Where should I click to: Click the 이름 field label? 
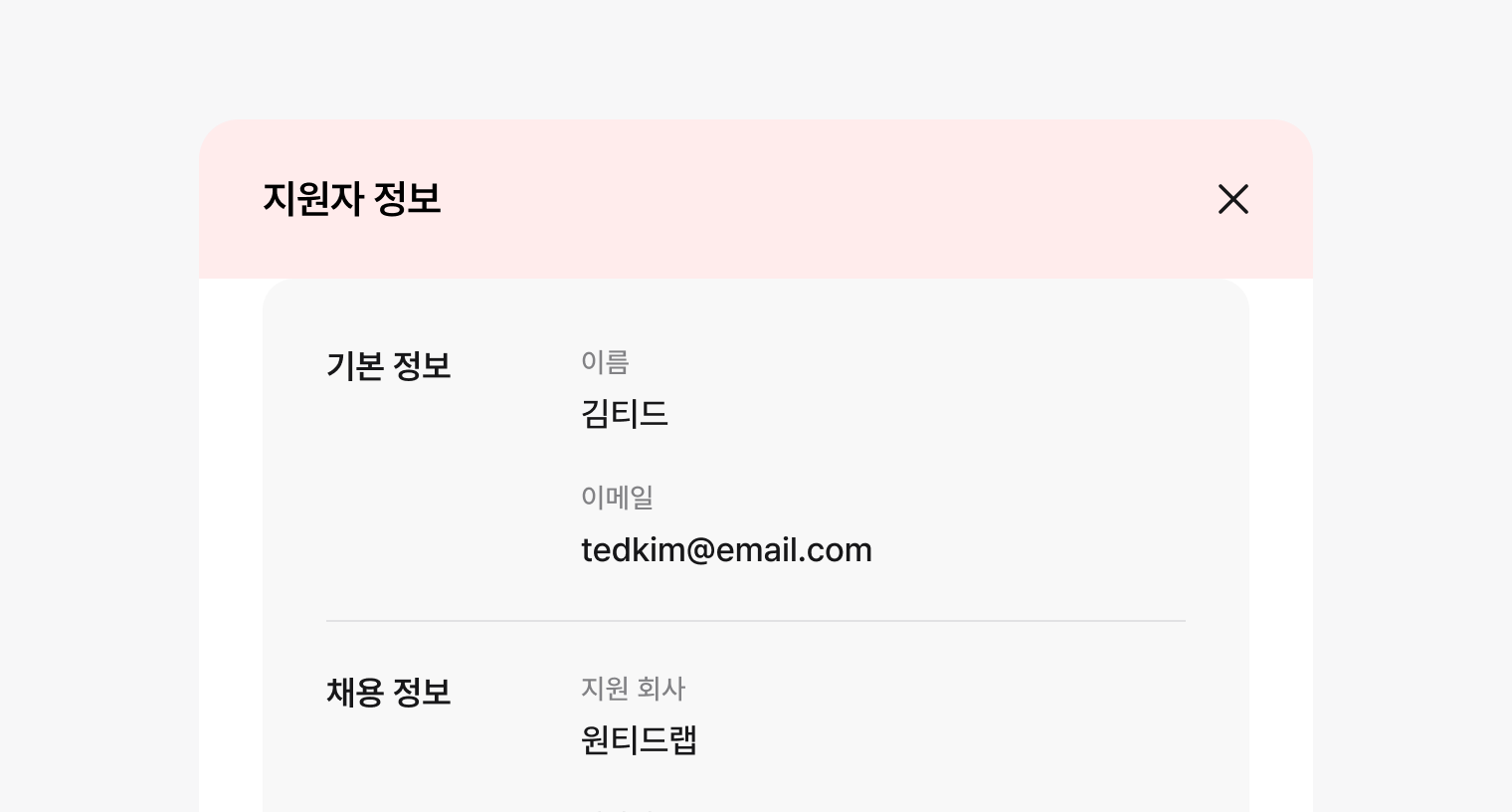(x=605, y=362)
